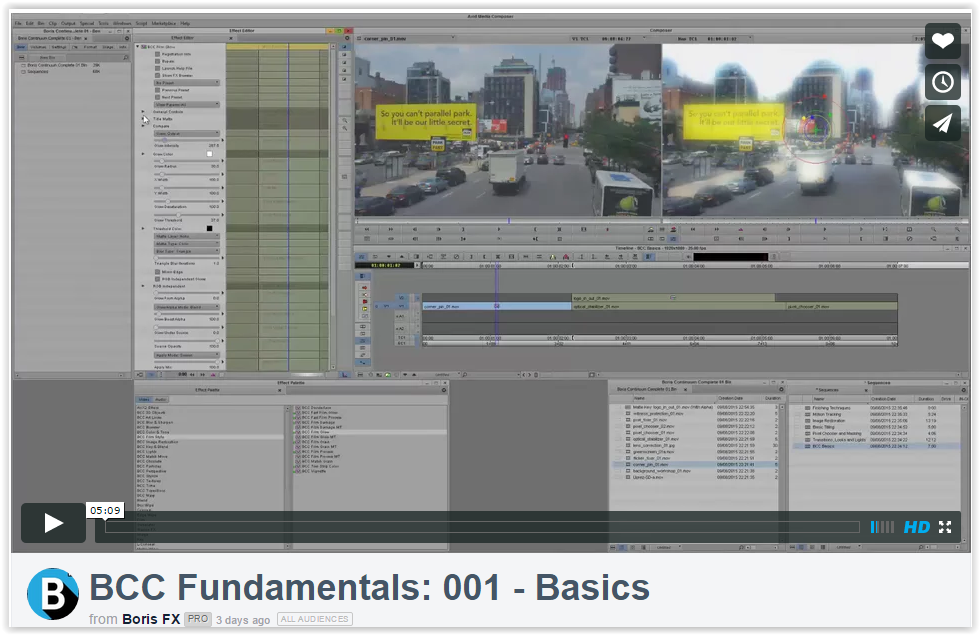Click the BCC Fundamentals video title

(x=368, y=589)
